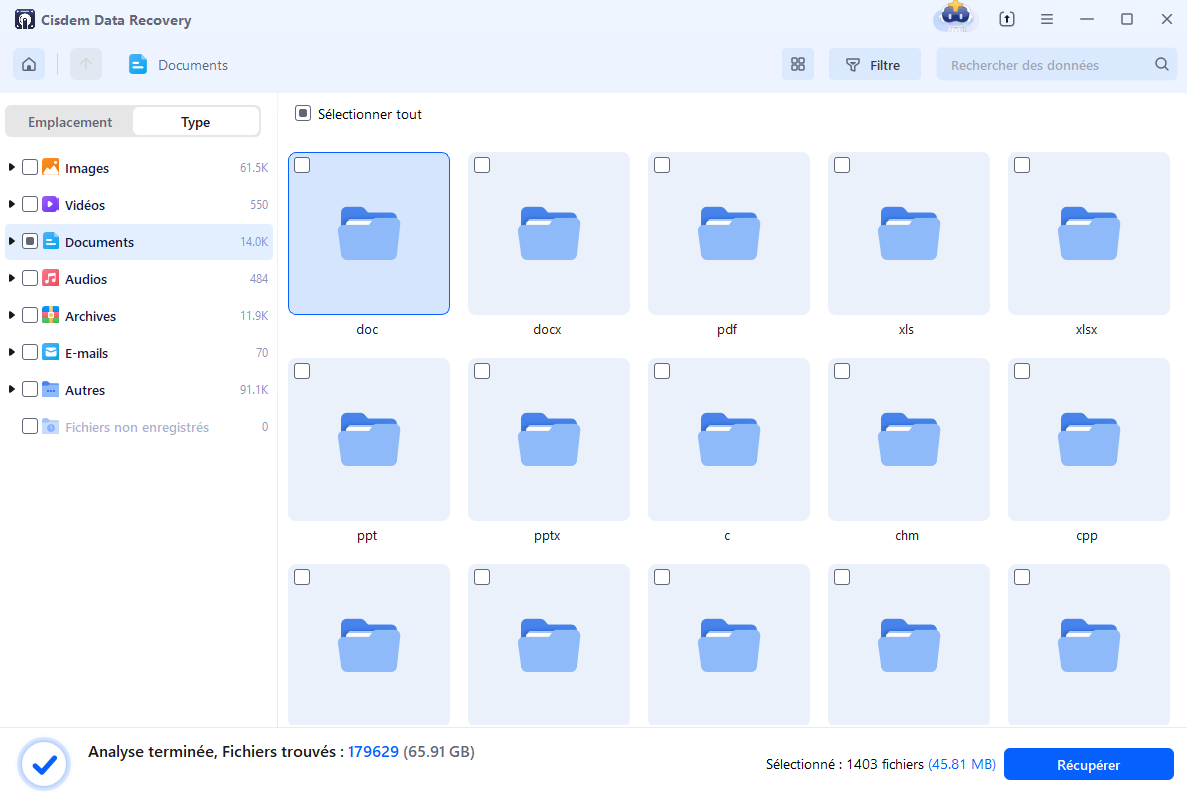The image size is (1187, 792).
Task: Click the upload/update icon in title bar
Action: [x=1007, y=19]
